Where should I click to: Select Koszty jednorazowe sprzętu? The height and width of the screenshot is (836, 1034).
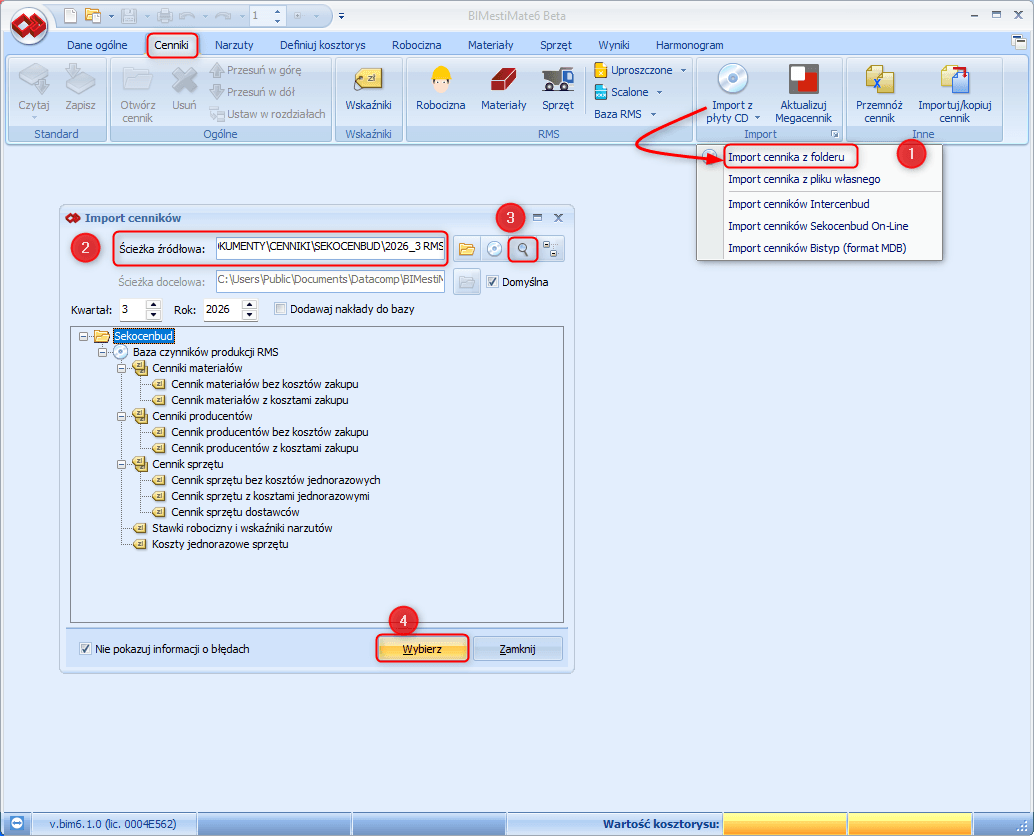click(x=220, y=545)
